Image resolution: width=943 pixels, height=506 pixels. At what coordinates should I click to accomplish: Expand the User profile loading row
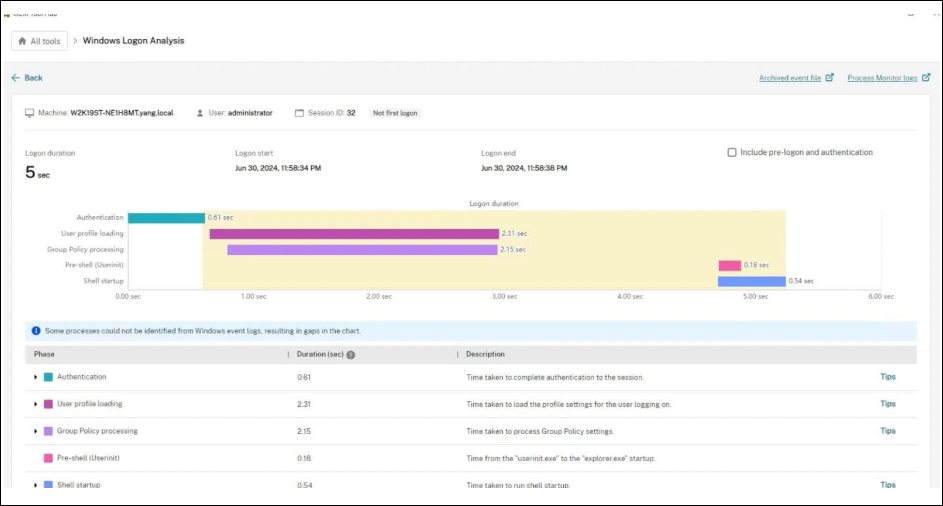pos(35,404)
